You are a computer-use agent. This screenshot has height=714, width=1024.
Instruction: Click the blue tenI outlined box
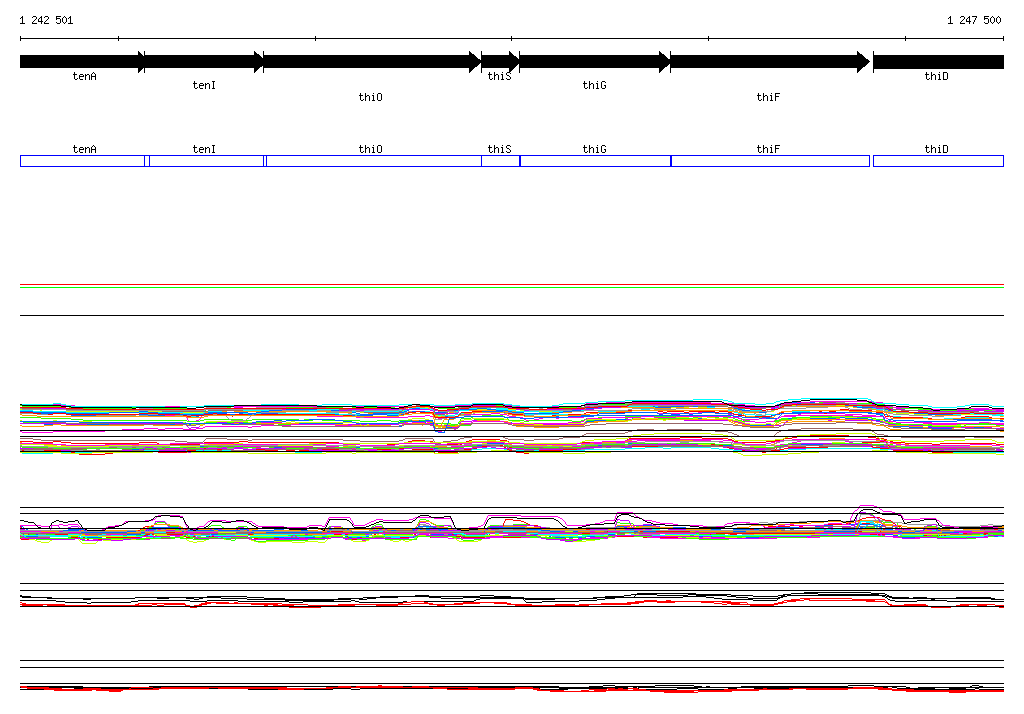[206, 161]
